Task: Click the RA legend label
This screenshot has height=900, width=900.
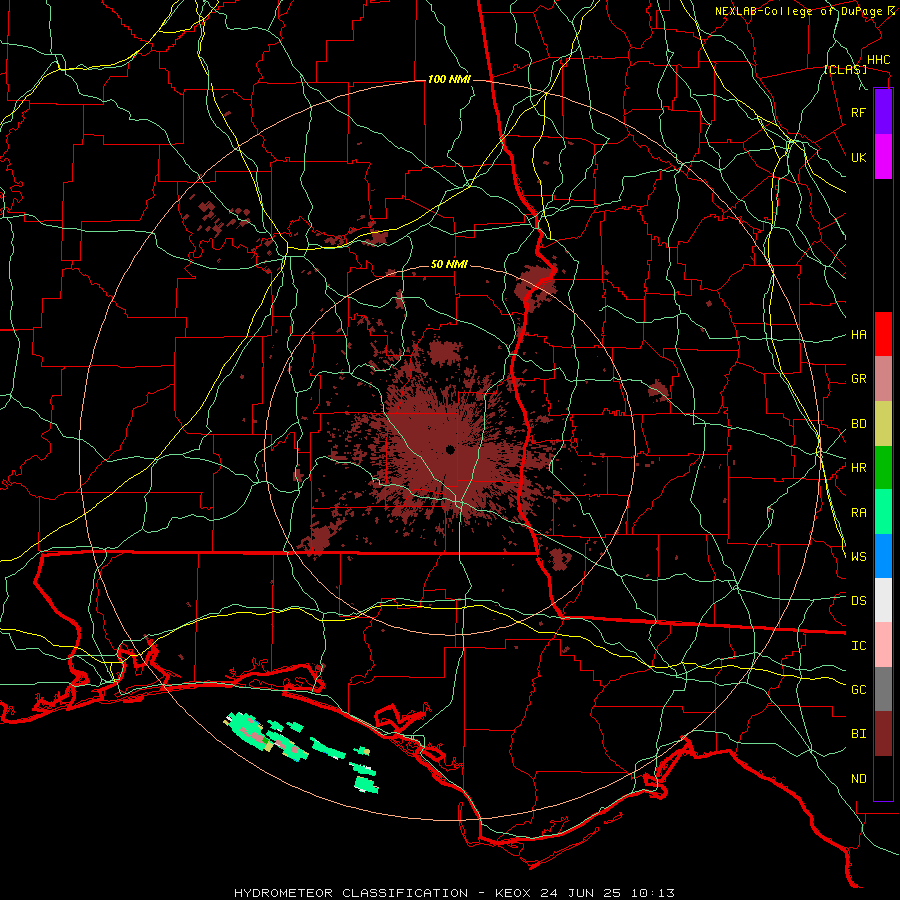Action: (859, 513)
